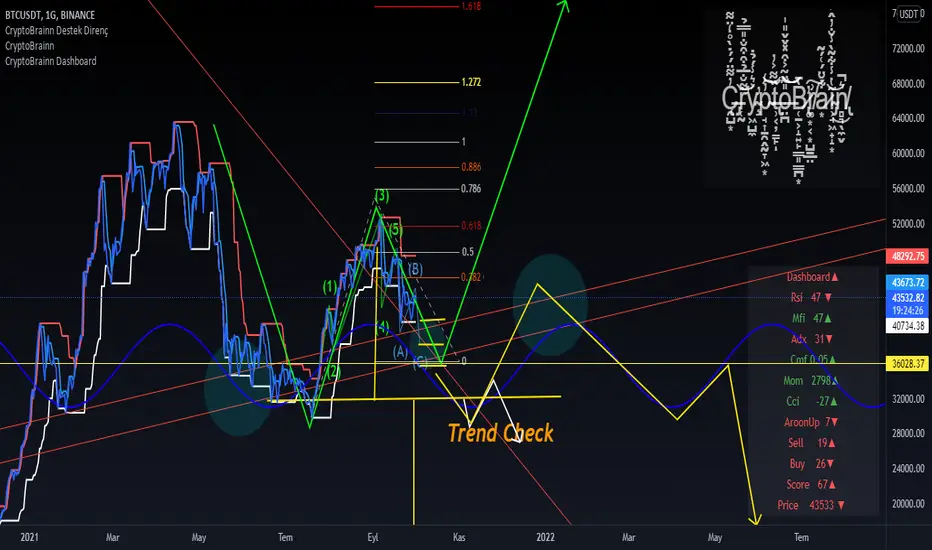Click the (A) corrective wave label
This screenshot has width=932, height=550.
tap(400, 352)
